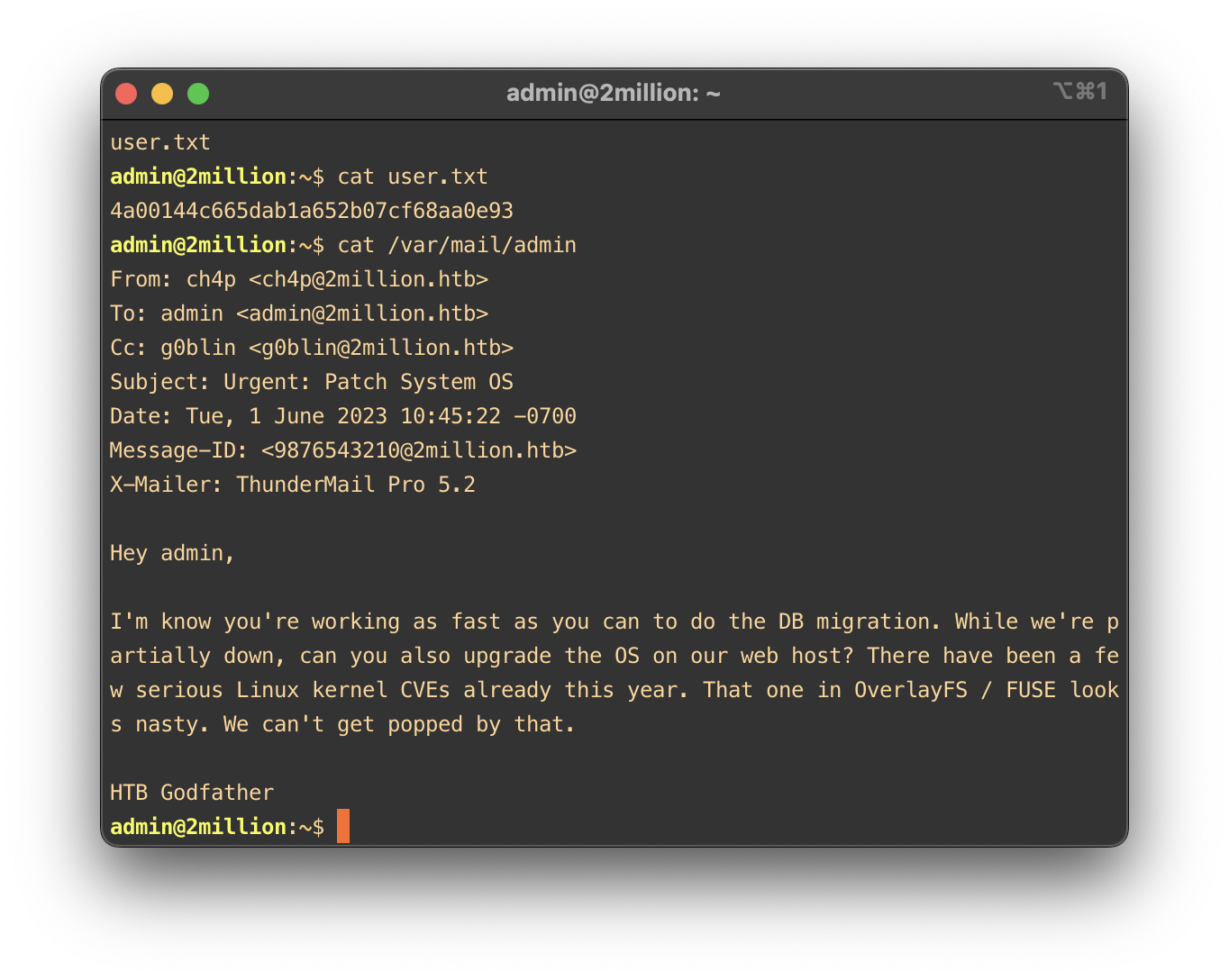Image resolution: width=1229 pixels, height=980 pixels.
Task: Click the Message-ID value 9876543210@2million.htb
Action: click(x=419, y=450)
